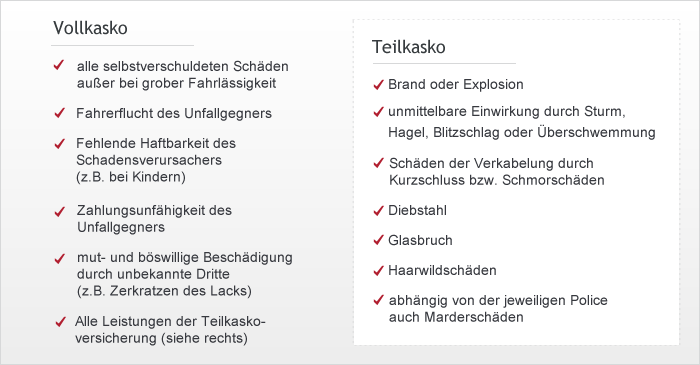
Task: Click checkmark next to 'Alle Leistungen der Teilkasko'
Action: coord(60,322)
